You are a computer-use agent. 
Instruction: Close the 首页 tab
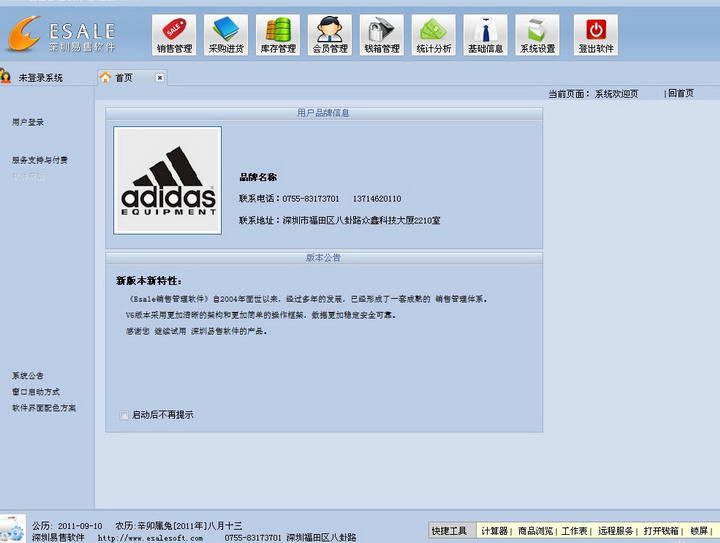pyautogui.click(x=159, y=78)
